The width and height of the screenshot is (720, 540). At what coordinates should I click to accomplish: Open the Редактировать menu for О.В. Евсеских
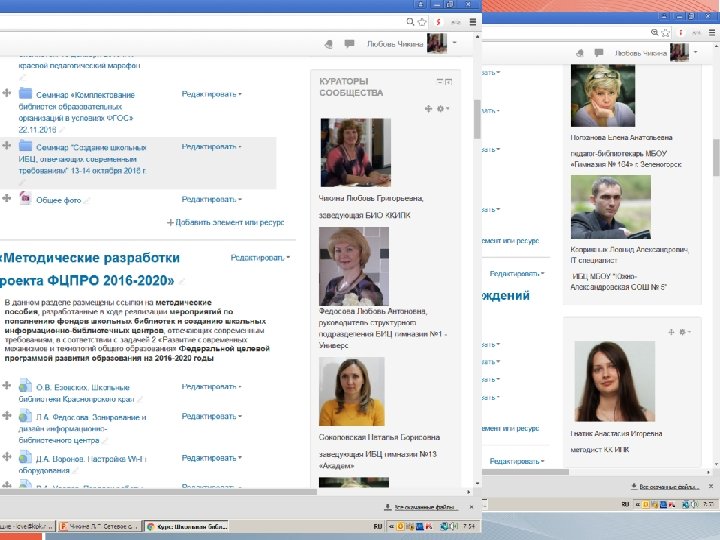coord(211,387)
